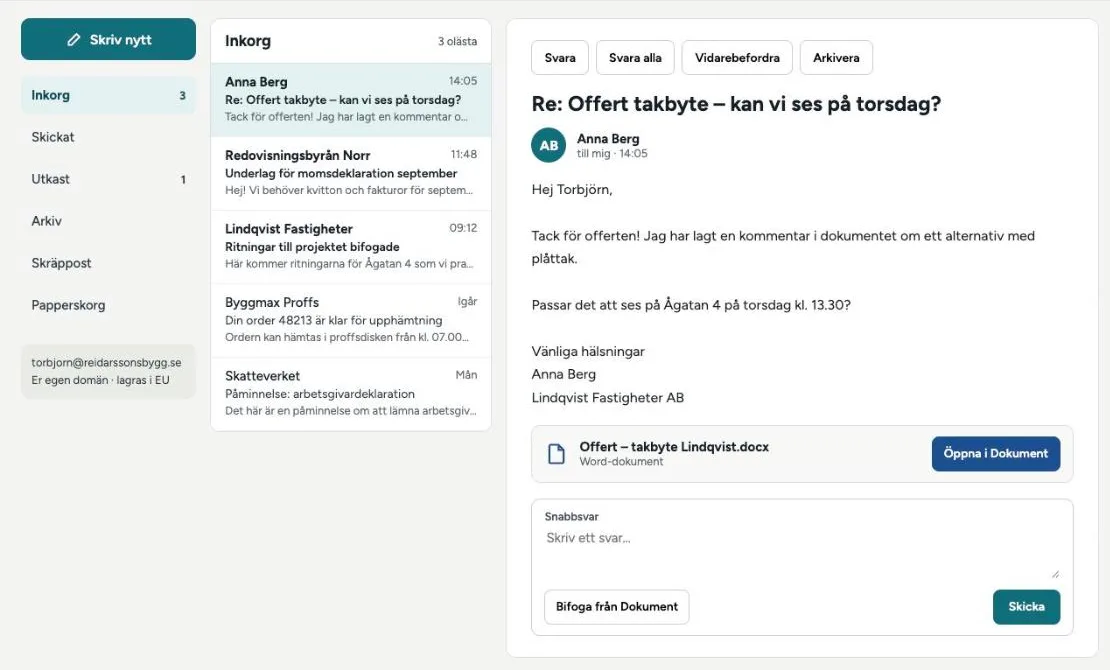Forward the email with Vidarebefordra
The width and height of the screenshot is (1110, 670).
(x=737, y=58)
